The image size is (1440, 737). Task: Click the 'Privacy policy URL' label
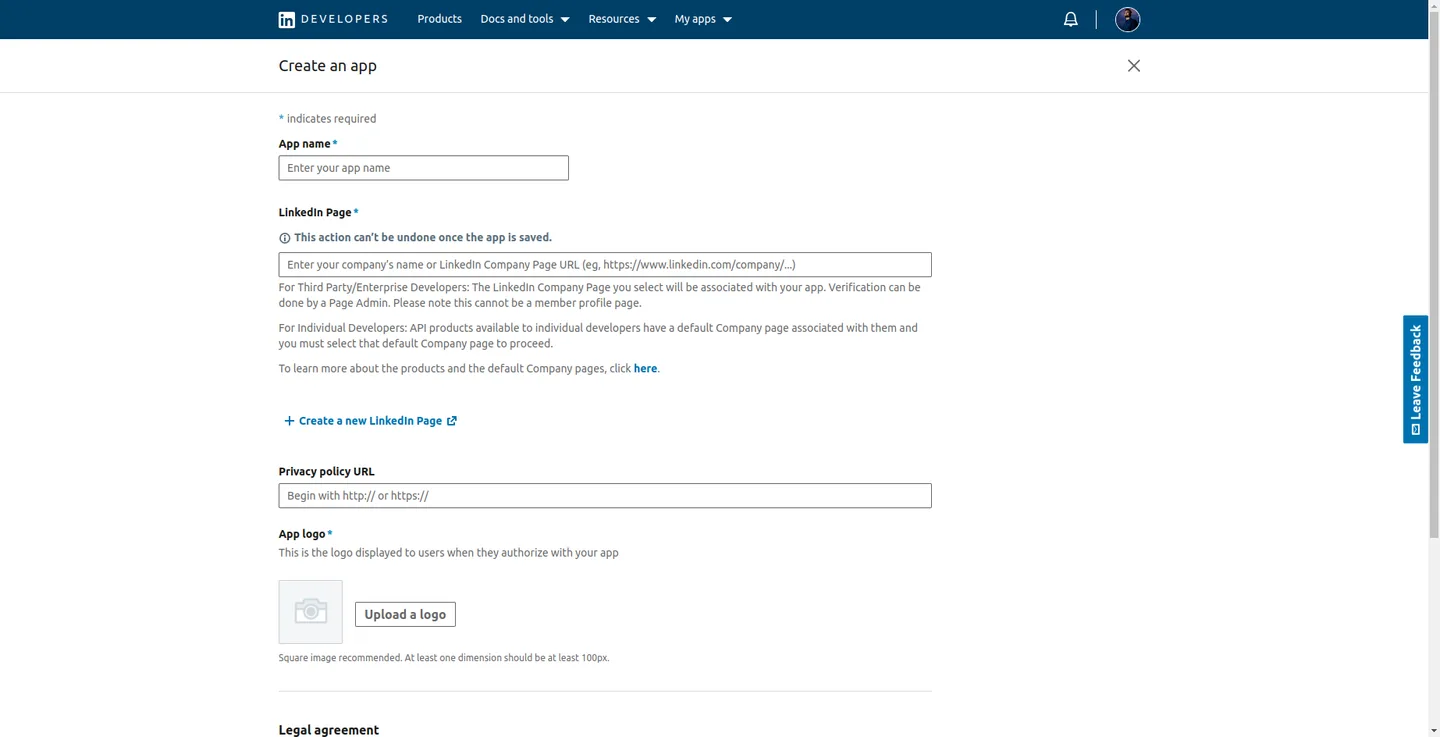click(326, 472)
